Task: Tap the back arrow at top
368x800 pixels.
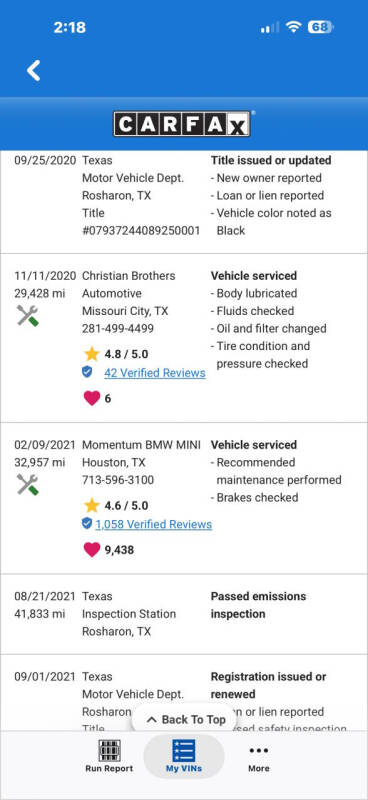Action: tap(34, 70)
